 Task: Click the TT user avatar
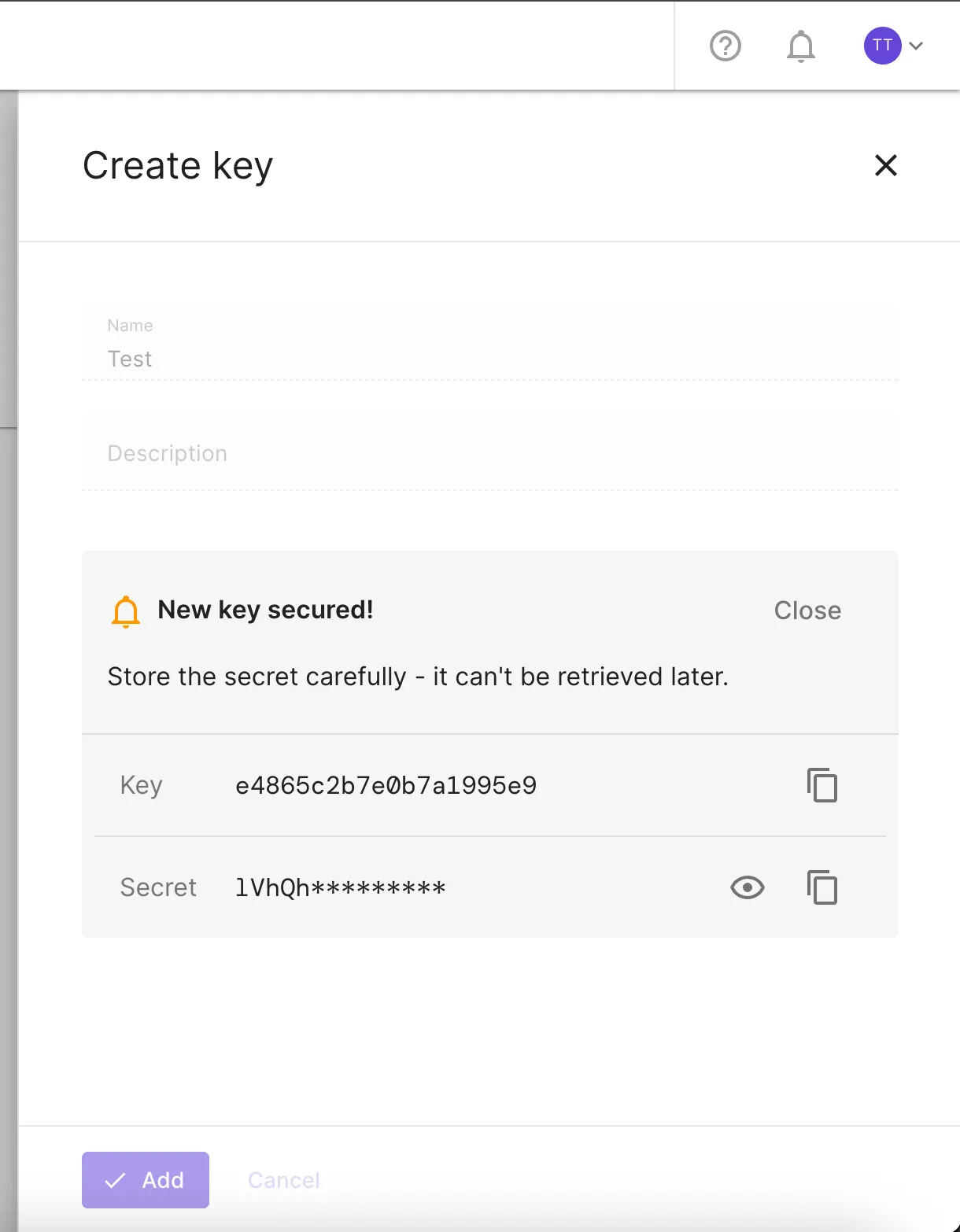pos(882,46)
